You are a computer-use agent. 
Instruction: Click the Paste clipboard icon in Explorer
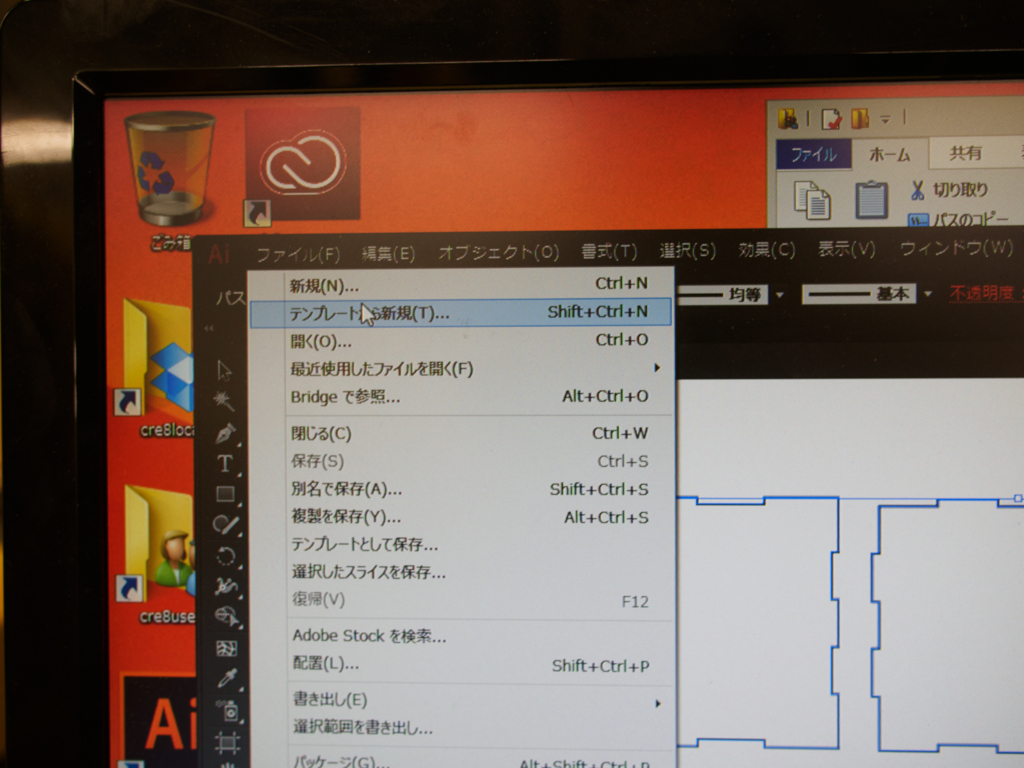(872, 200)
